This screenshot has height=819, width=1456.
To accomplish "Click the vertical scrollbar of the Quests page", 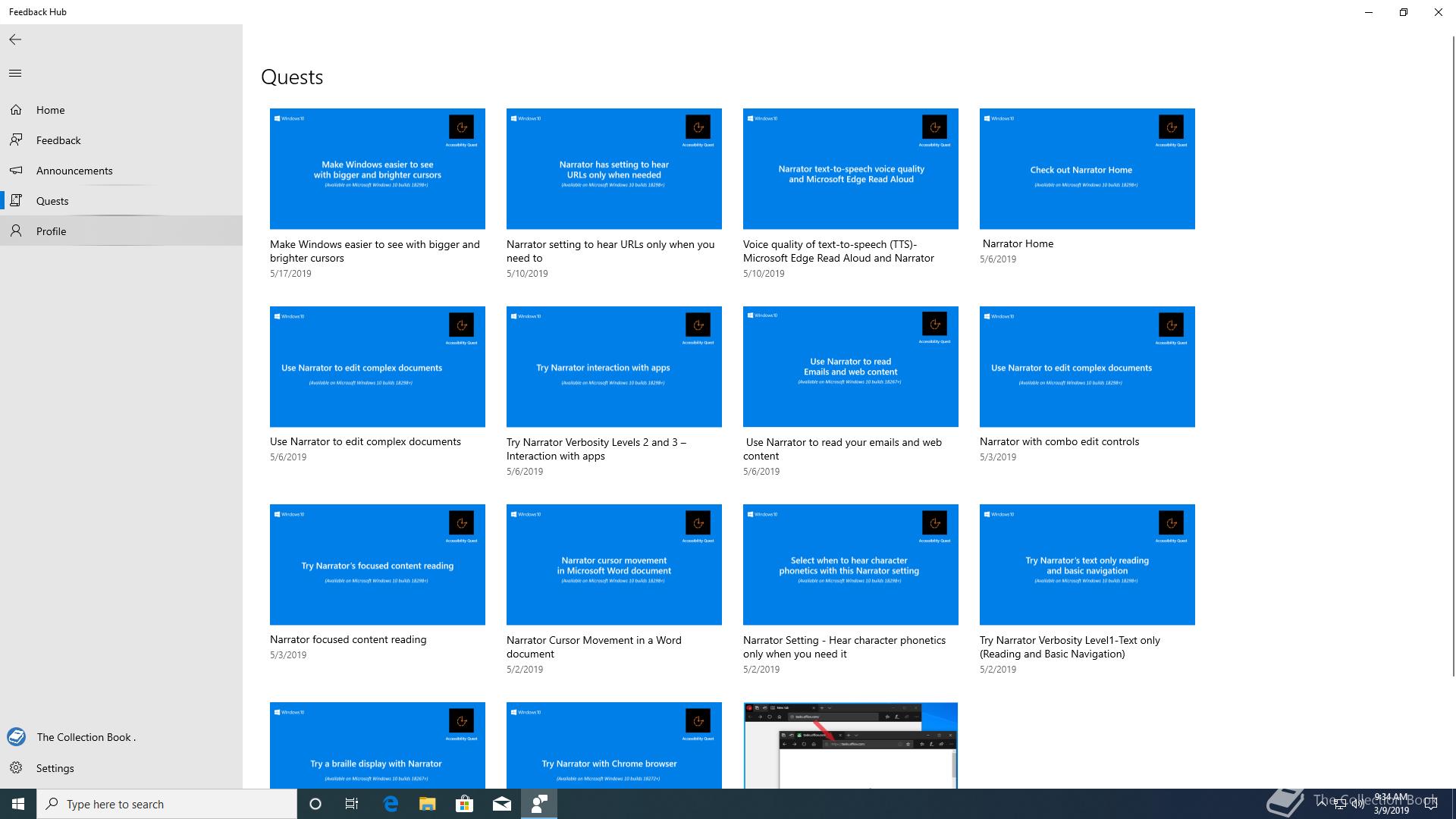I will coord(1452,356).
